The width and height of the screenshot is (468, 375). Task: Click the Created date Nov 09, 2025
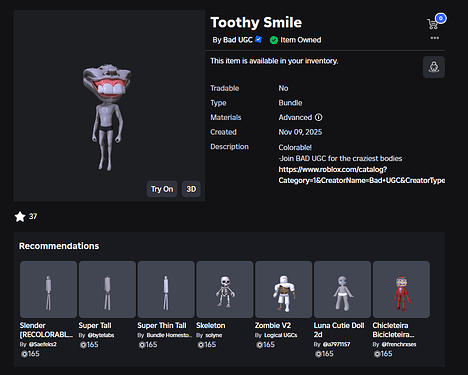[x=300, y=132]
